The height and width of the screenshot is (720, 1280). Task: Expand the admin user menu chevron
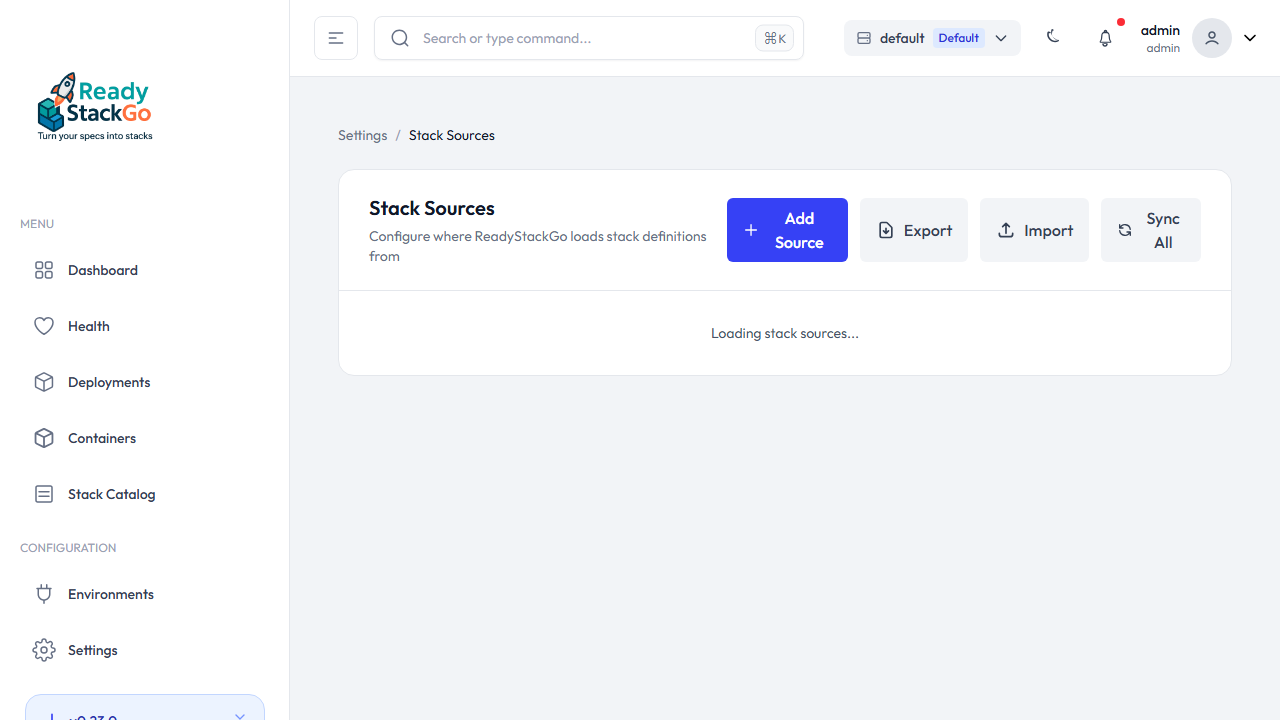pos(1250,38)
